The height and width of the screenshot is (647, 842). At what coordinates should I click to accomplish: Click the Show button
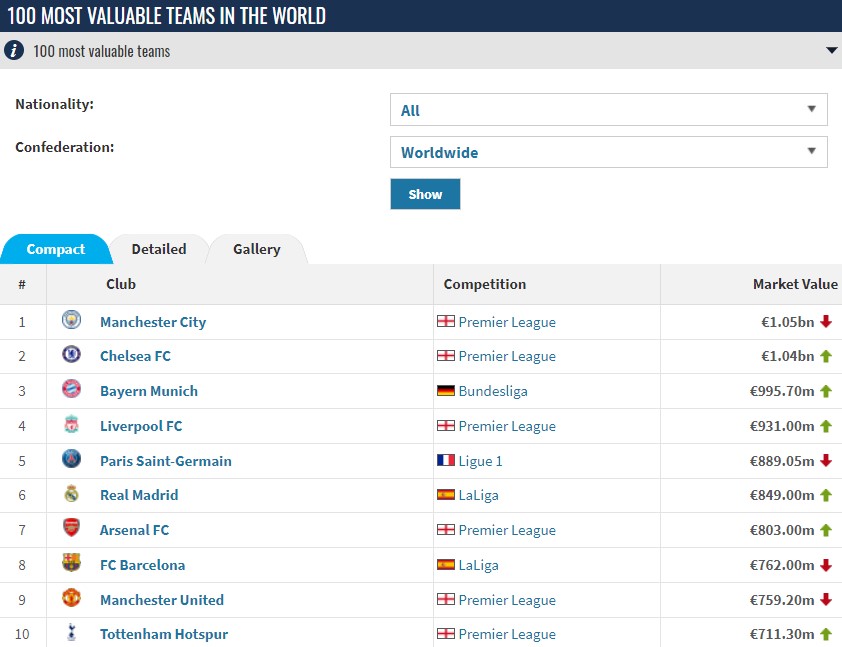[x=425, y=194]
